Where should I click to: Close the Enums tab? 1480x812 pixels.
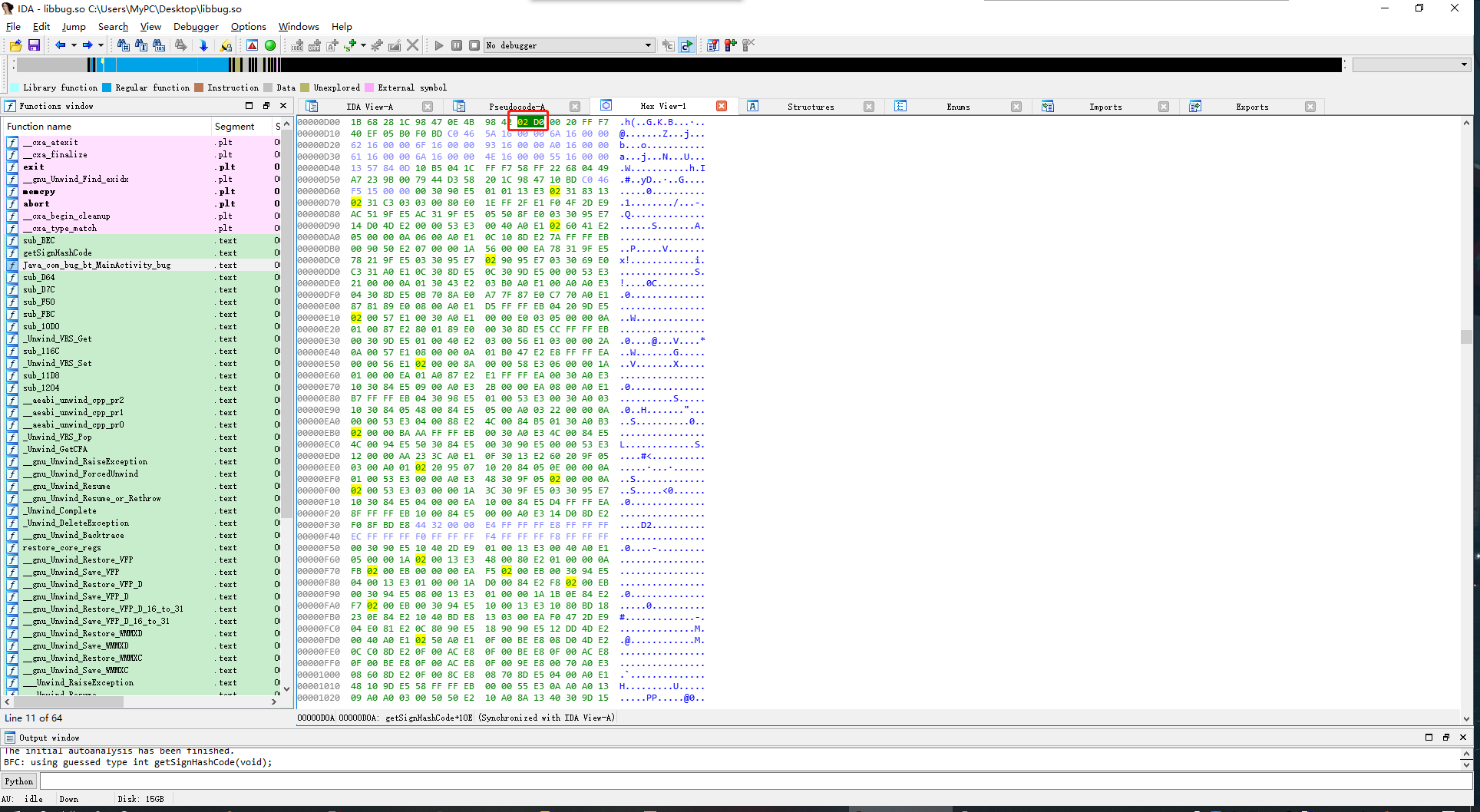[x=1016, y=107]
